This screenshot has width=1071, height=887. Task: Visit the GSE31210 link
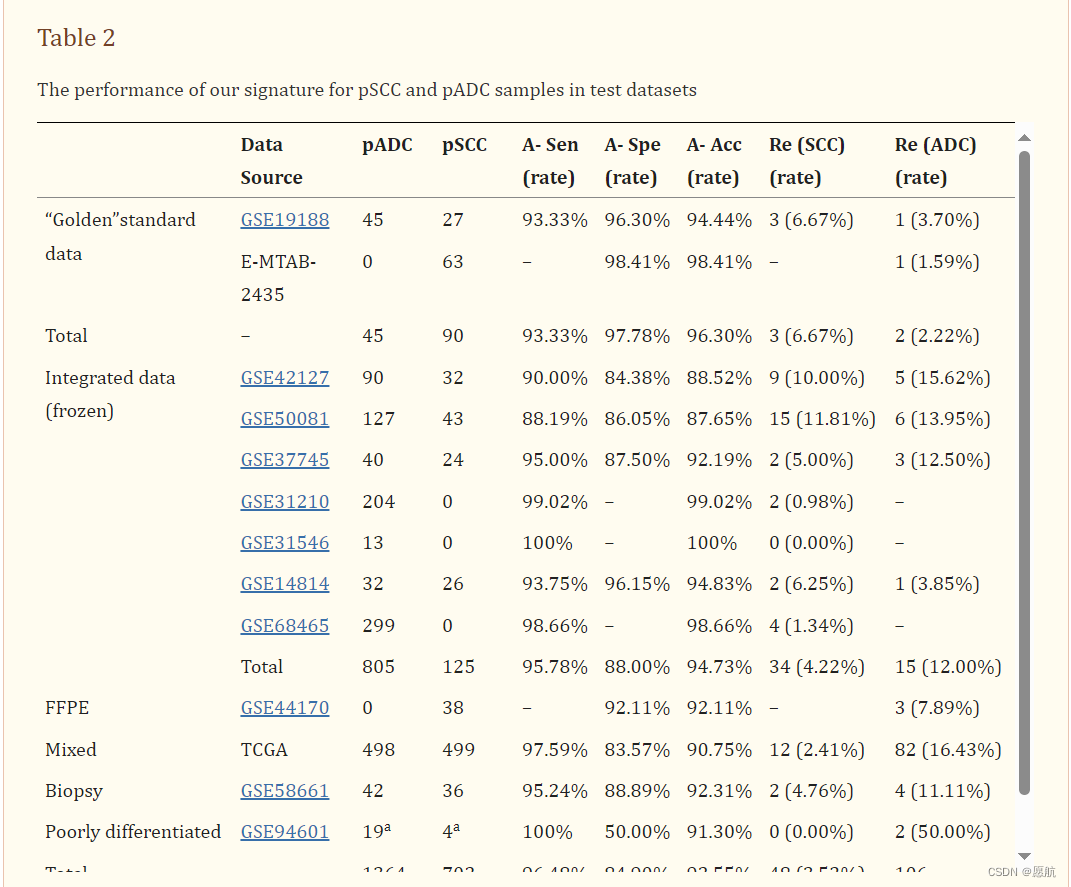(285, 502)
